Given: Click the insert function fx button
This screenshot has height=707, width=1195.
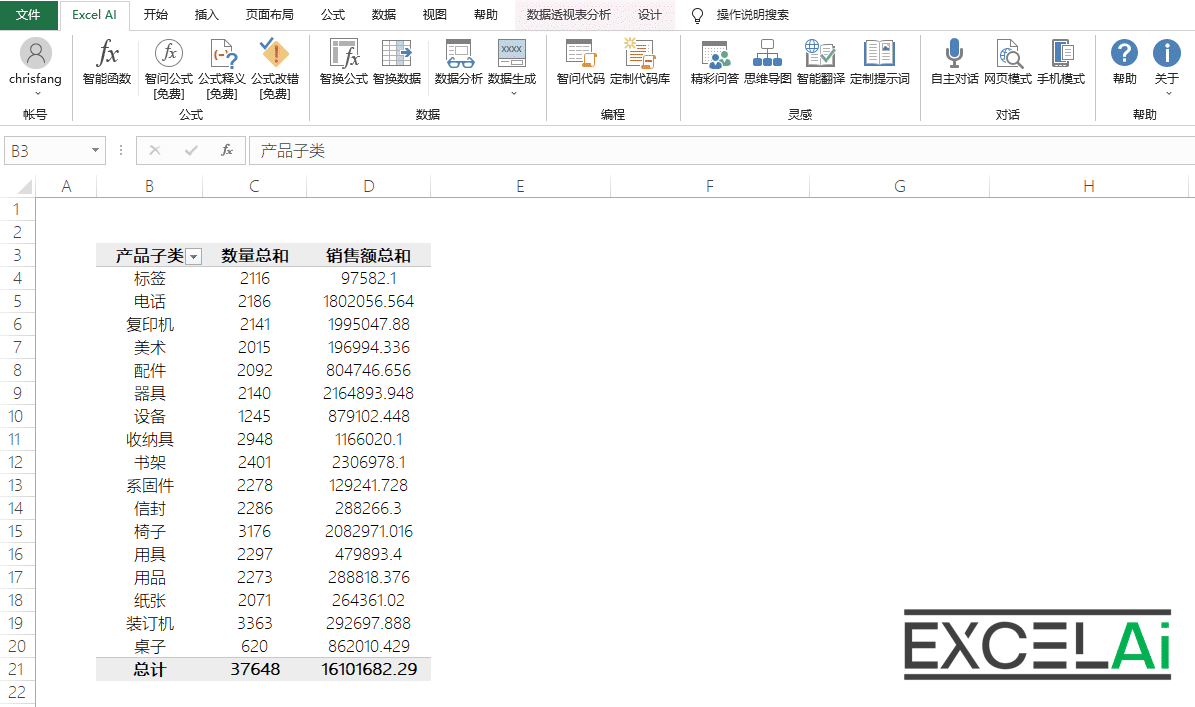Looking at the screenshot, I should 227,151.
